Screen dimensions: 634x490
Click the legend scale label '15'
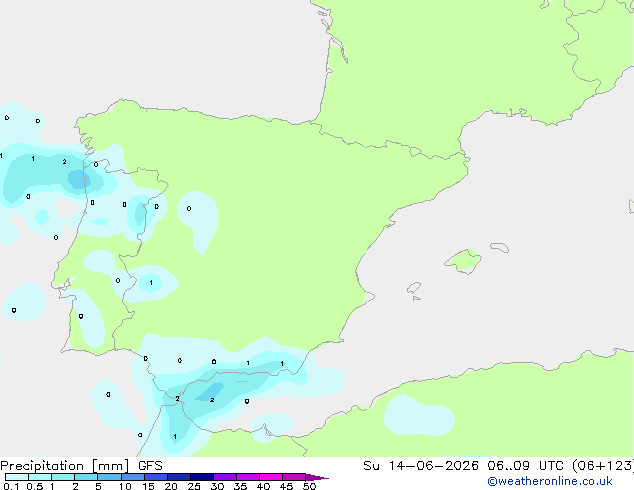(148, 486)
